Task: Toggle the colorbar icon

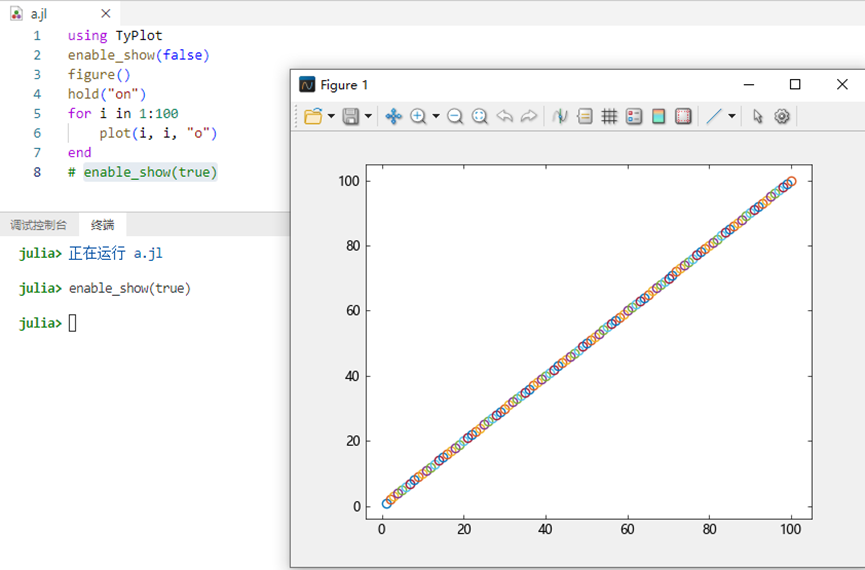Action: [658, 116]
